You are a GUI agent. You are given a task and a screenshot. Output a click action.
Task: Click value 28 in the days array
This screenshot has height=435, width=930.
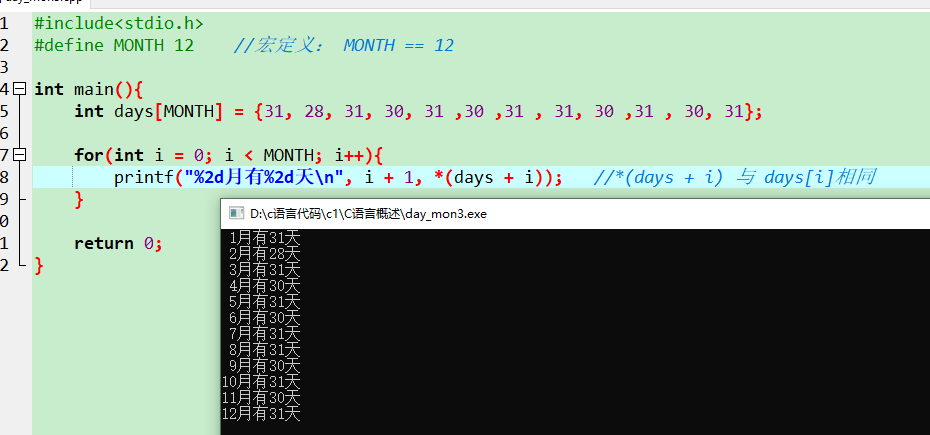[x=314, y=112]
